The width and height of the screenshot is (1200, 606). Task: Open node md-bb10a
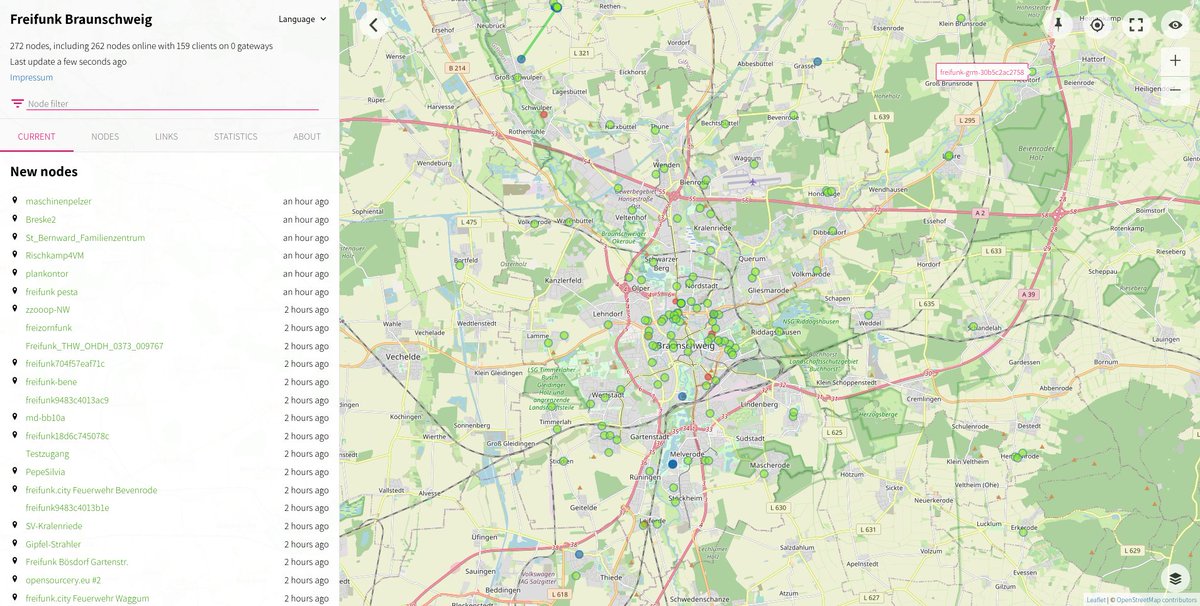(x=46, y=417)
